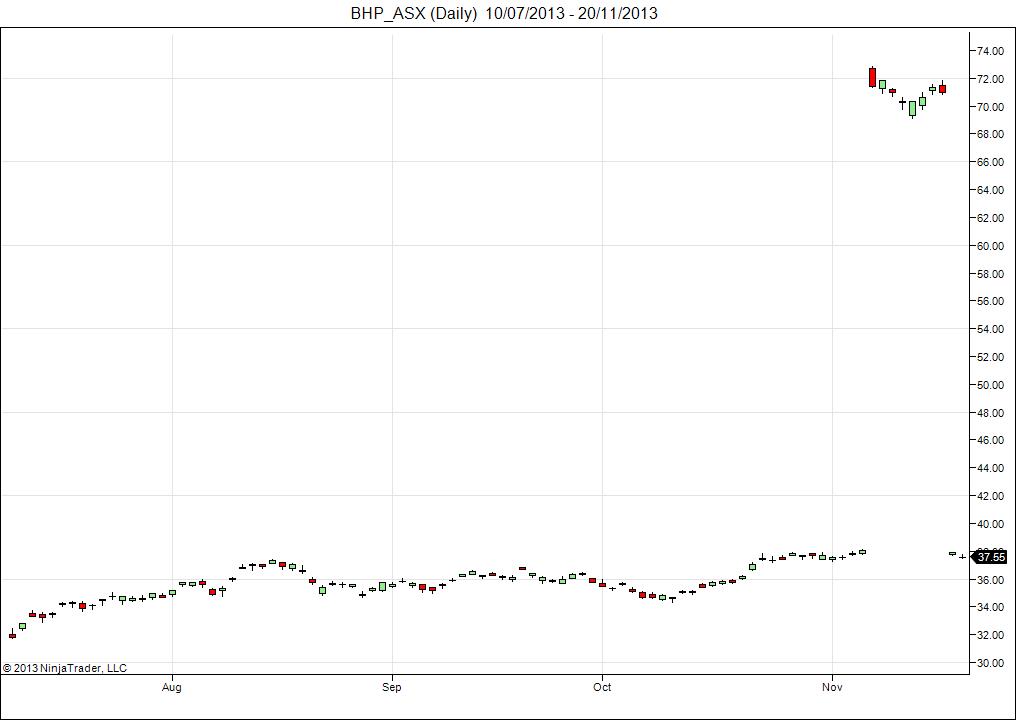Click the Aug date axis label
The width and height of the screenshot is (1016, 720).
pyautogui.click(x=171, y=687)
